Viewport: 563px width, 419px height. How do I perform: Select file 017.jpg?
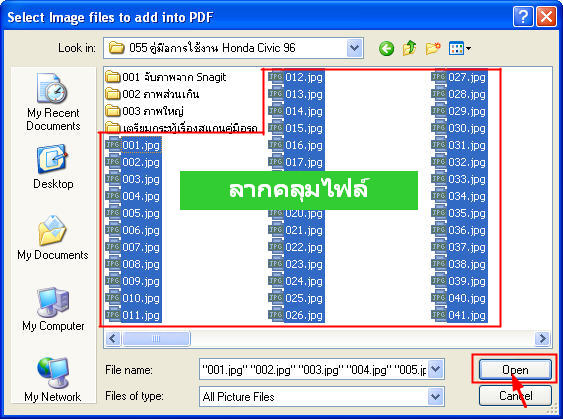point(296,162)
